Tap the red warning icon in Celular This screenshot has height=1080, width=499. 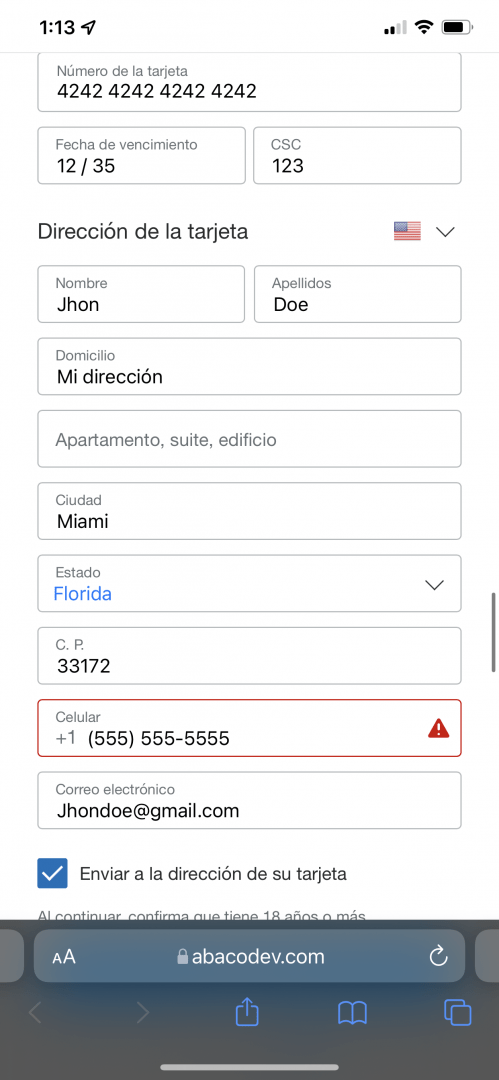[x=438, y=728]
